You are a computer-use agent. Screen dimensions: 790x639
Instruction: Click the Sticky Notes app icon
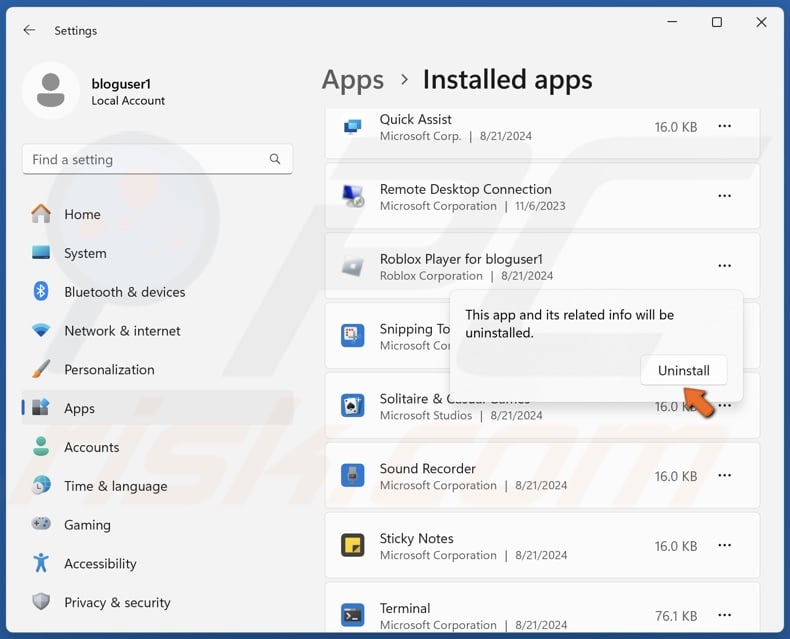pos(353,545)
